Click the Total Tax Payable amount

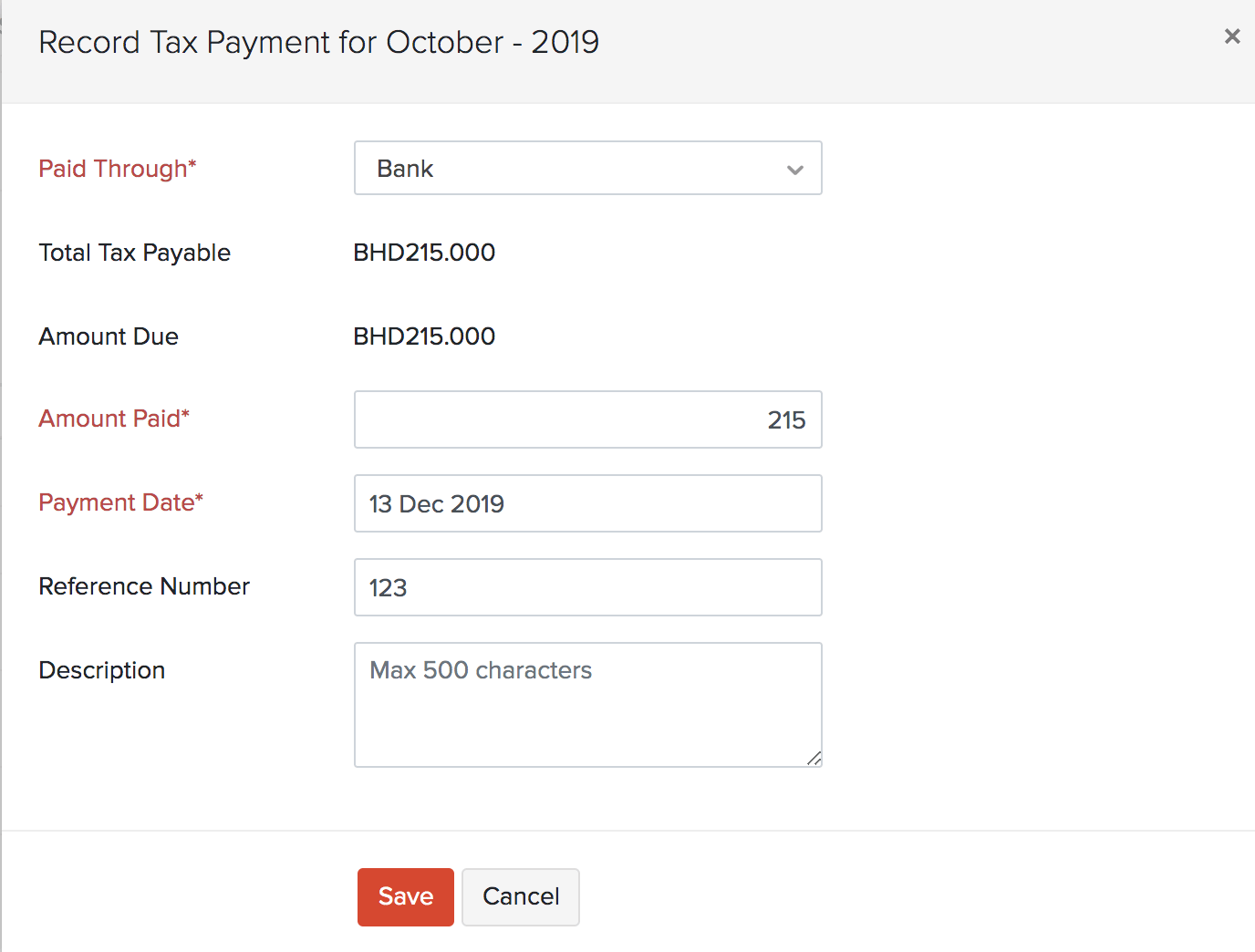tap(424, 253)
